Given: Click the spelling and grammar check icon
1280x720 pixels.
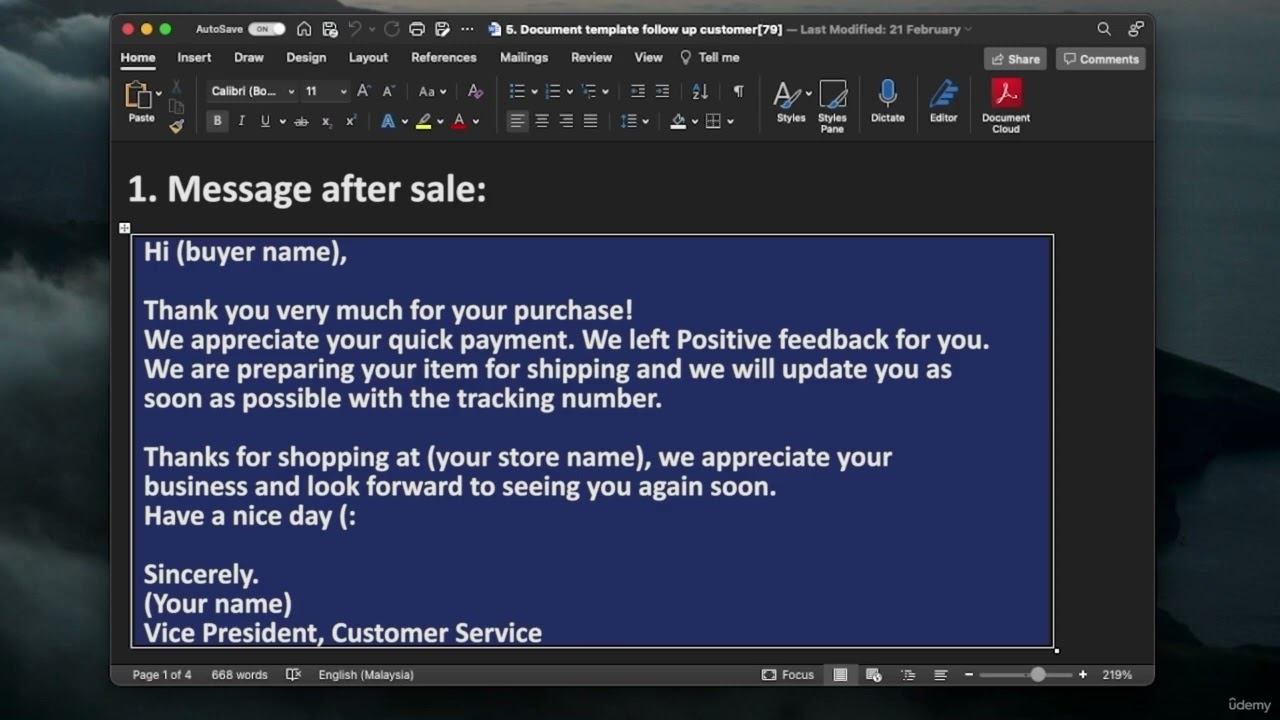Looking at the screenshot, I should coord(293,675).
